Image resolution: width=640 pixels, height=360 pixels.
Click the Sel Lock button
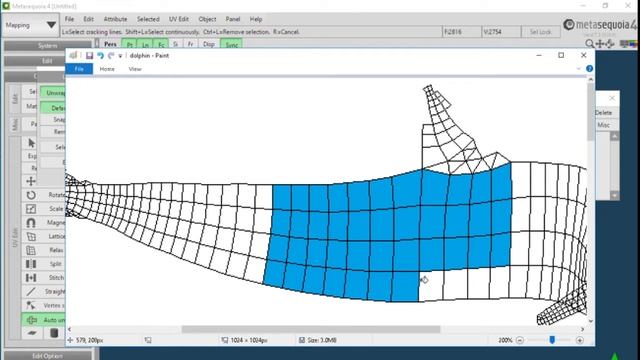coord(540,32)
